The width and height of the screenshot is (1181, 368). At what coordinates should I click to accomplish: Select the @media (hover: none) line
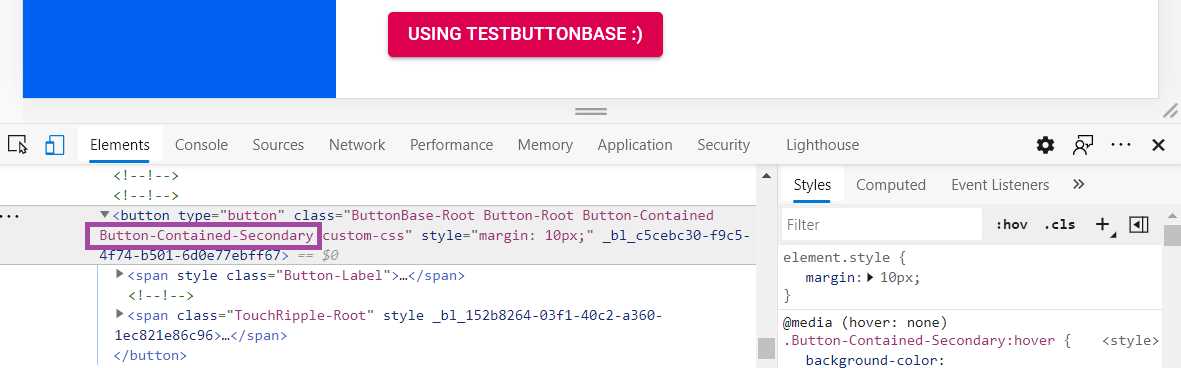865,322
